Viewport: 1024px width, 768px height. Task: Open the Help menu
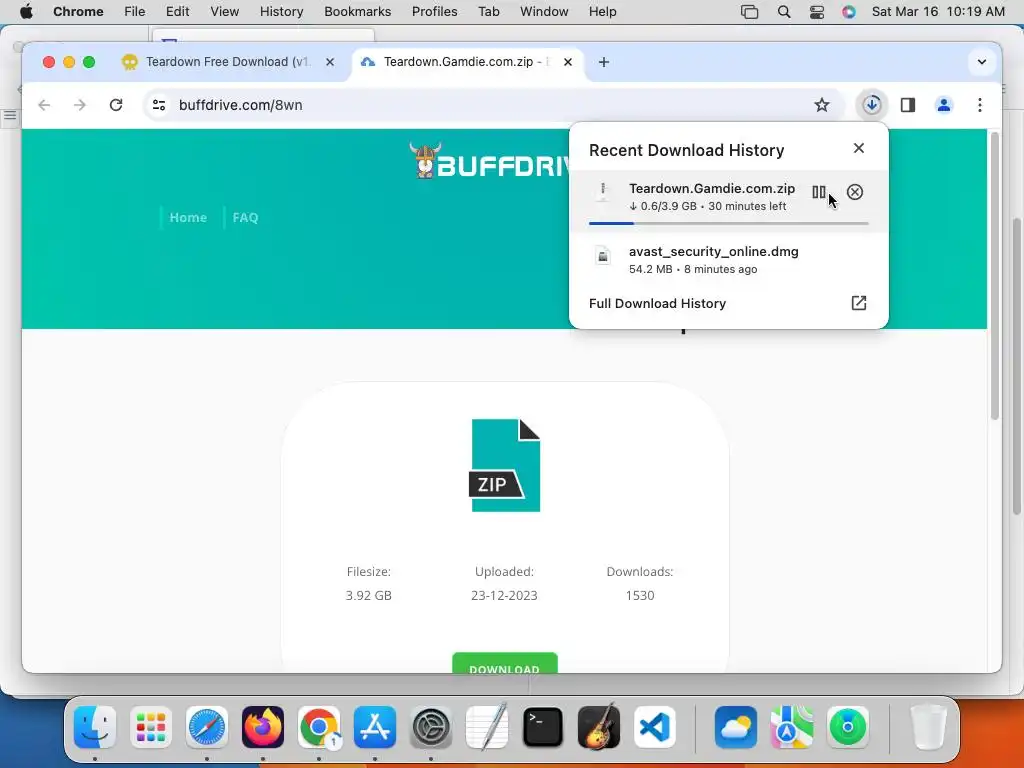point(602,12)
